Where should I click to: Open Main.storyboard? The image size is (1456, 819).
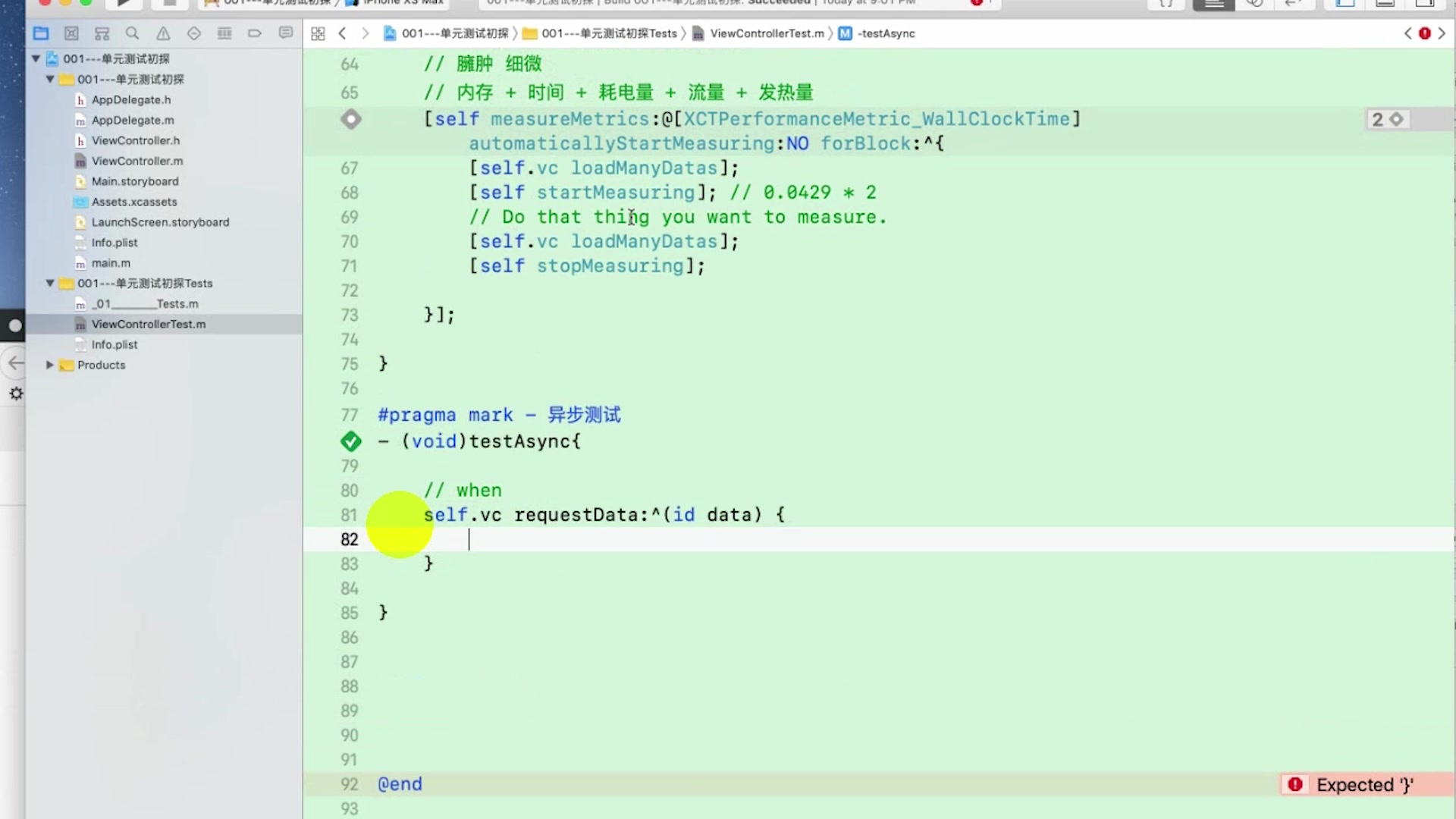(x=135, y=181)
